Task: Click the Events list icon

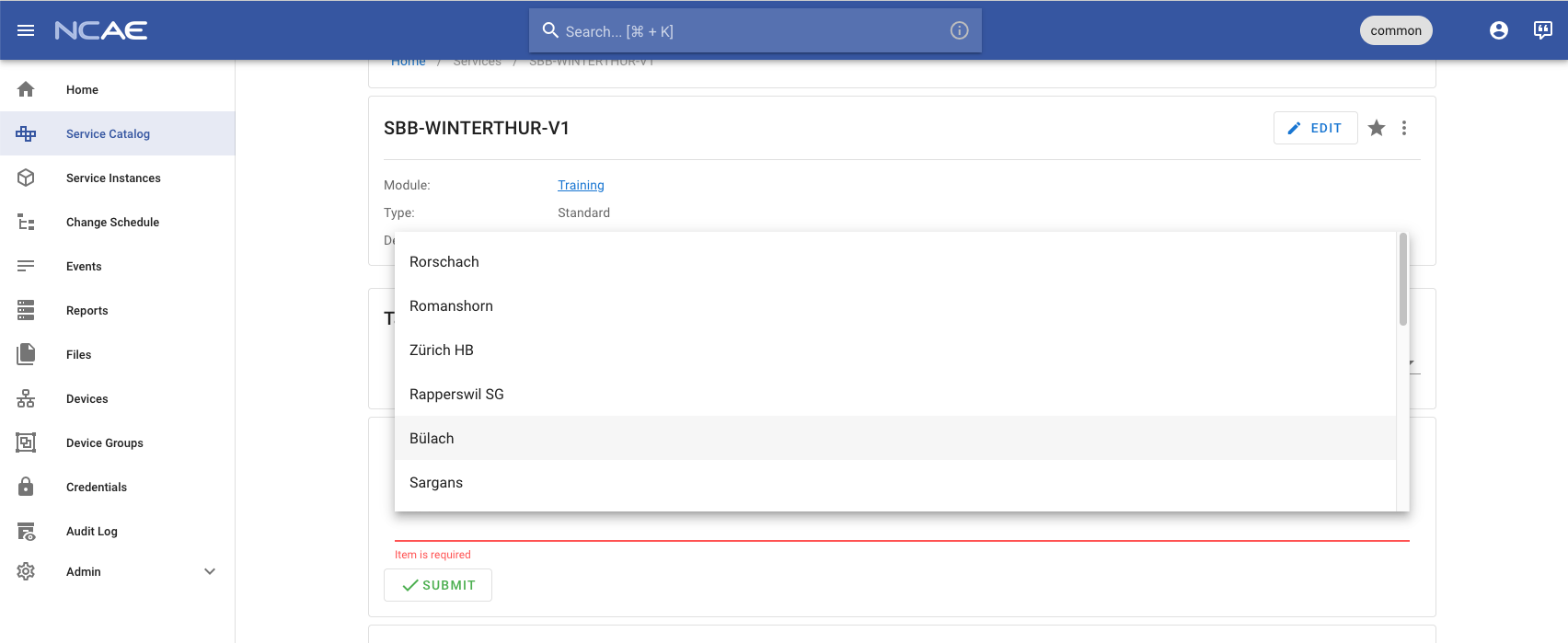Action: point(26,266)
